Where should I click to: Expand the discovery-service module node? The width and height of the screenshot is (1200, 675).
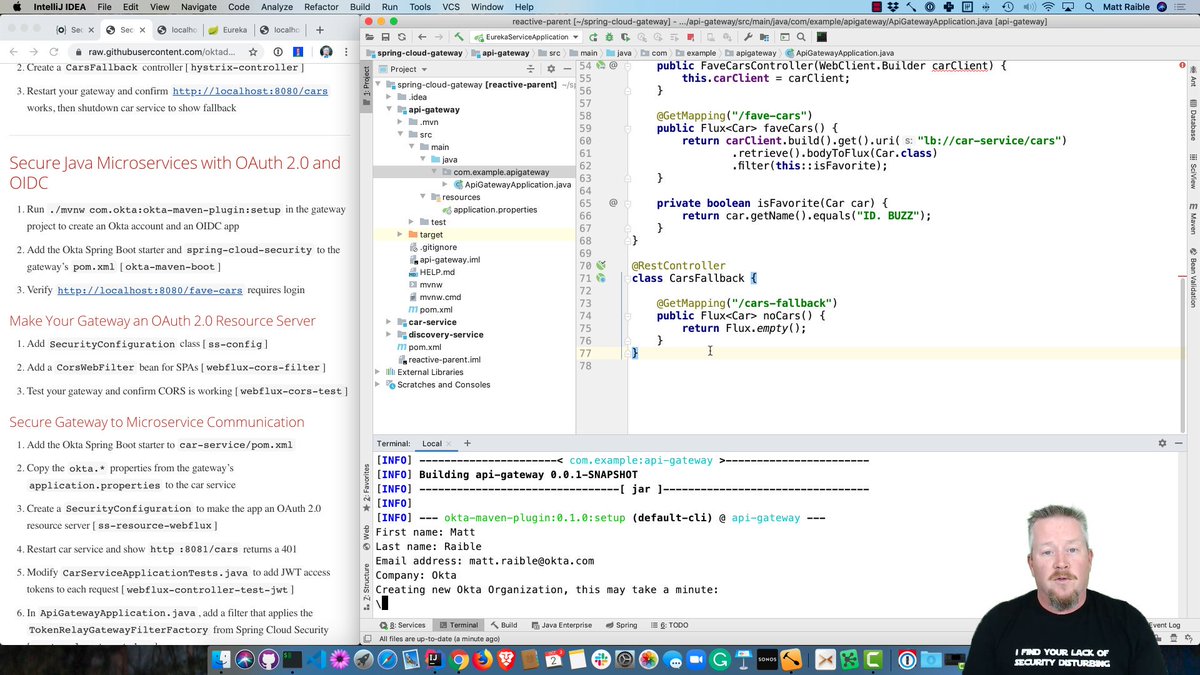click(x=389, y=335)
